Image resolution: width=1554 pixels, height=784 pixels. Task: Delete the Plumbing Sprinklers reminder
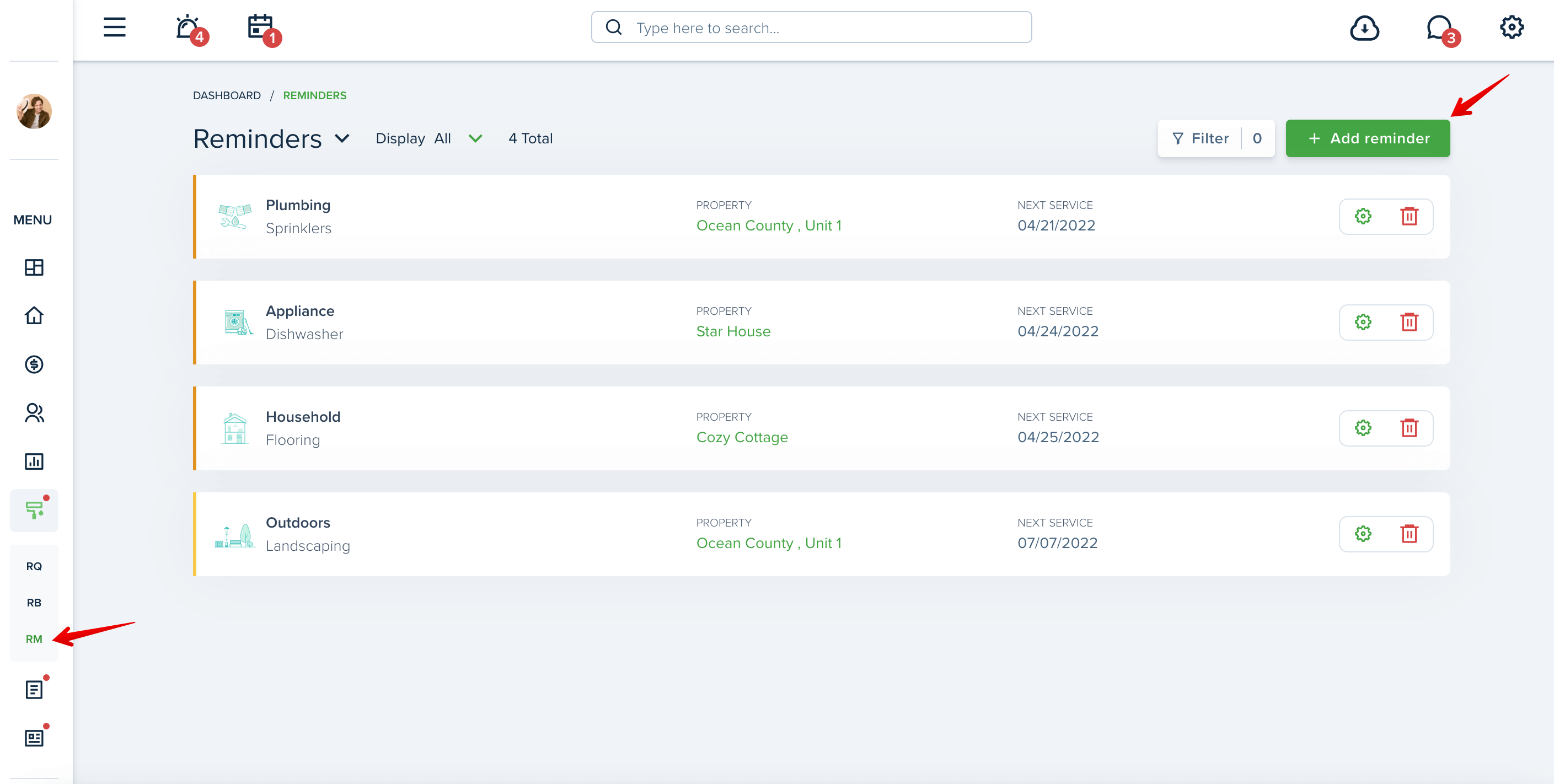pyautogui.click(x=1409, y=217)
